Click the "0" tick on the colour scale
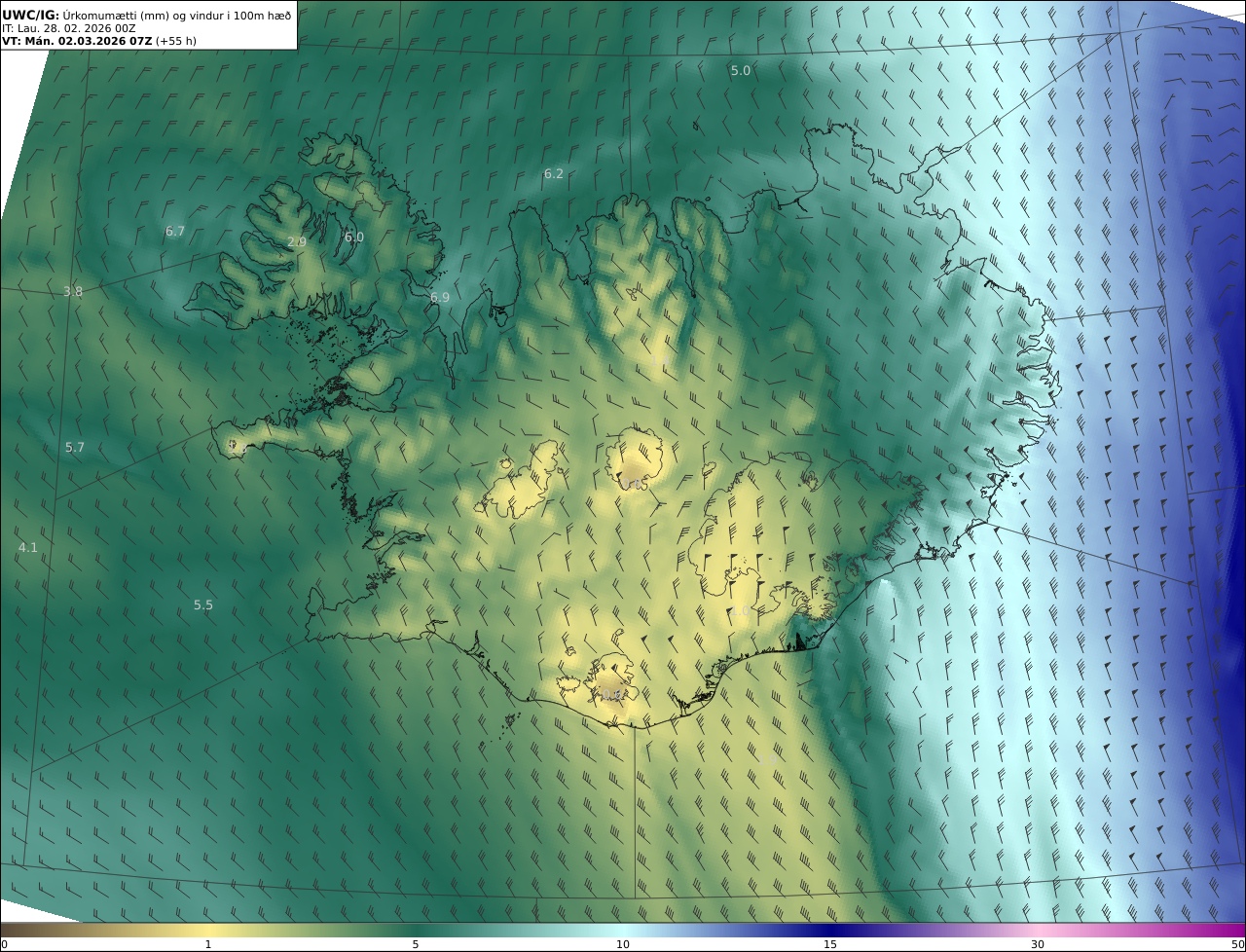 tap(4, 944)
